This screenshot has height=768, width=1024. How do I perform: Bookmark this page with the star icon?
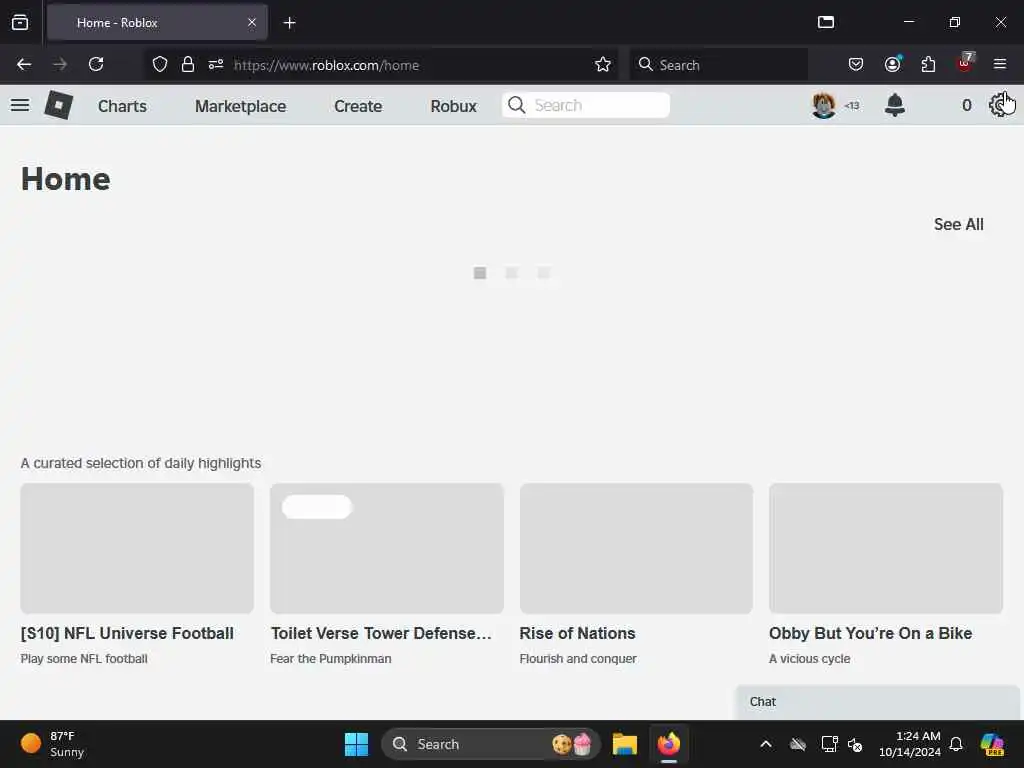[603, 65]
